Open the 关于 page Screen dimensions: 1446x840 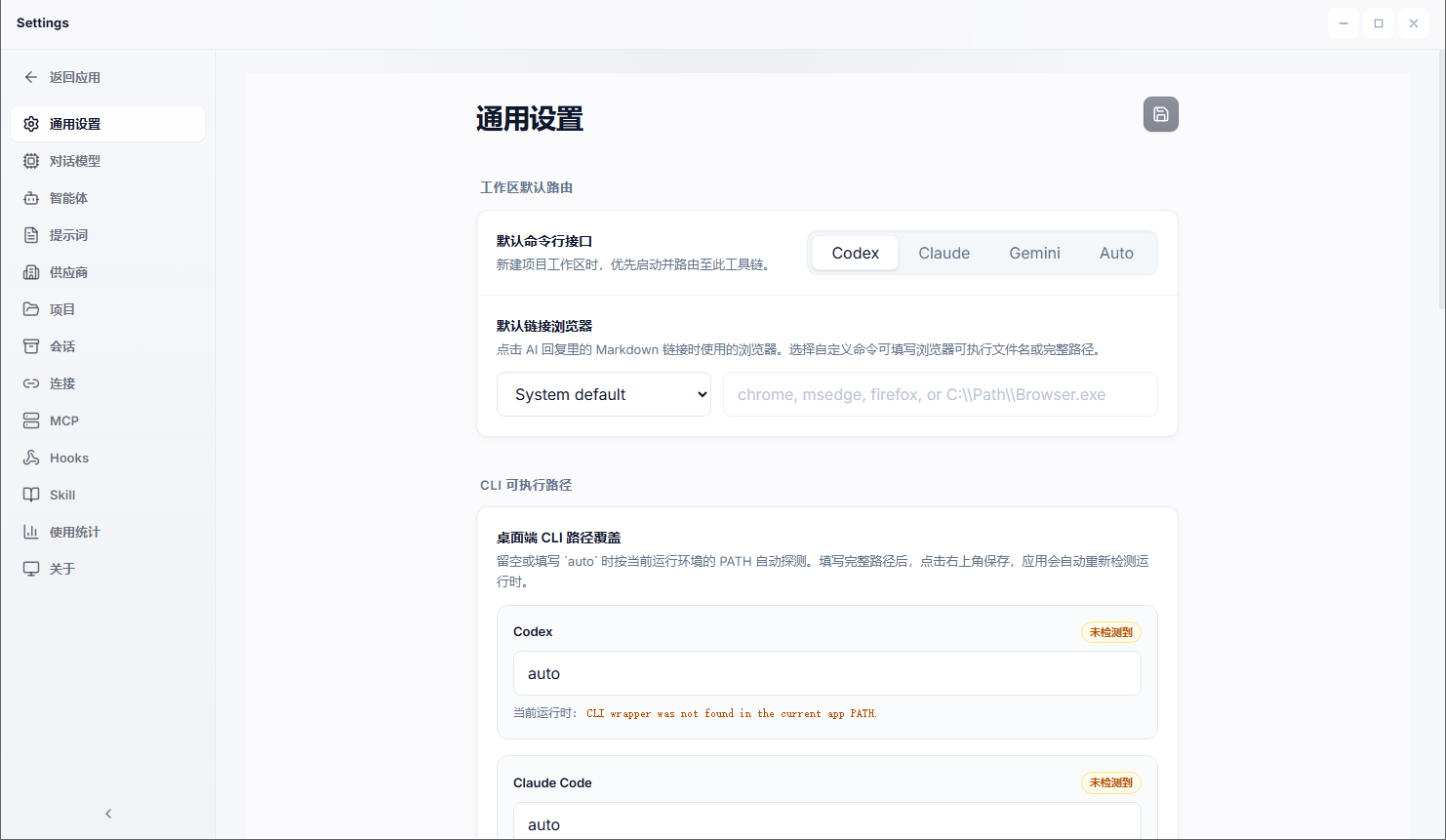(107, 569)
